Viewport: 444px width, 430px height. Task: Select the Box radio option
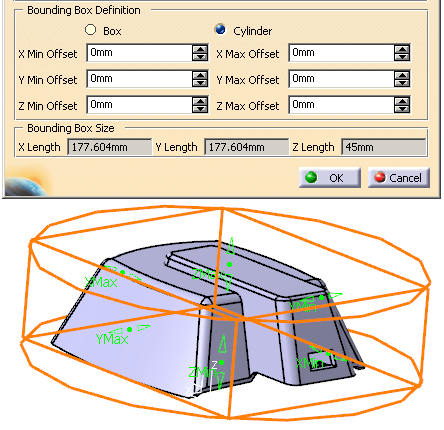pos(90,30)
